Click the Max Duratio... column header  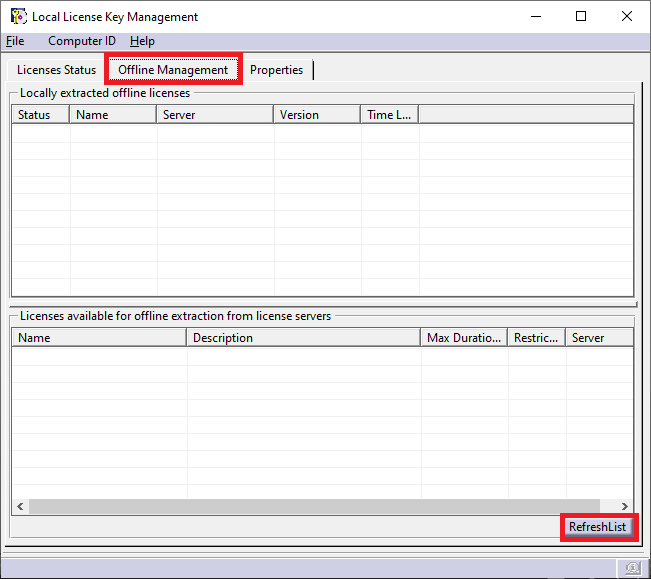(464, 338)
